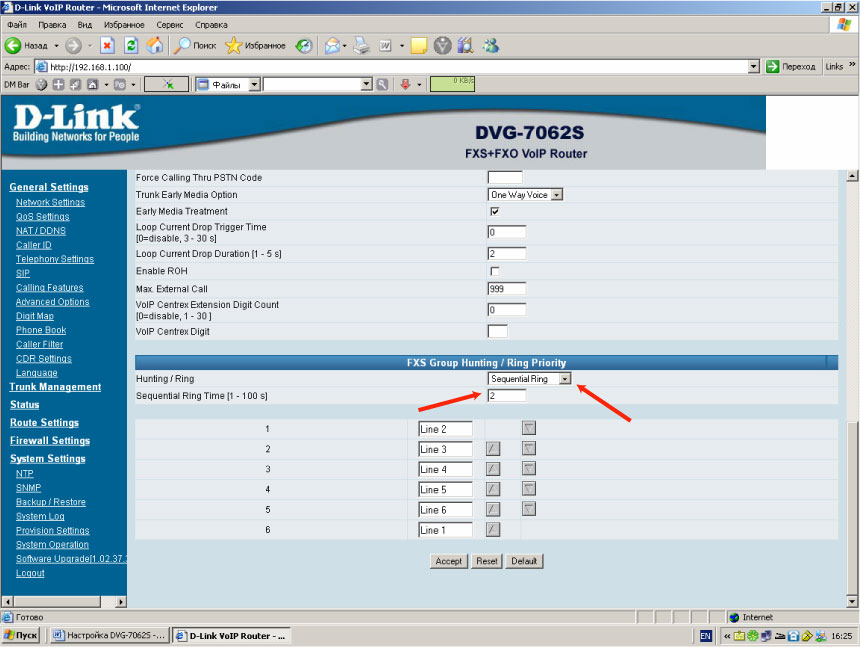The height and width of the screenshot is (647, 860).
Task: Open the Telephony Settings link
Action: pyautogui.click(x=54, y=259)
